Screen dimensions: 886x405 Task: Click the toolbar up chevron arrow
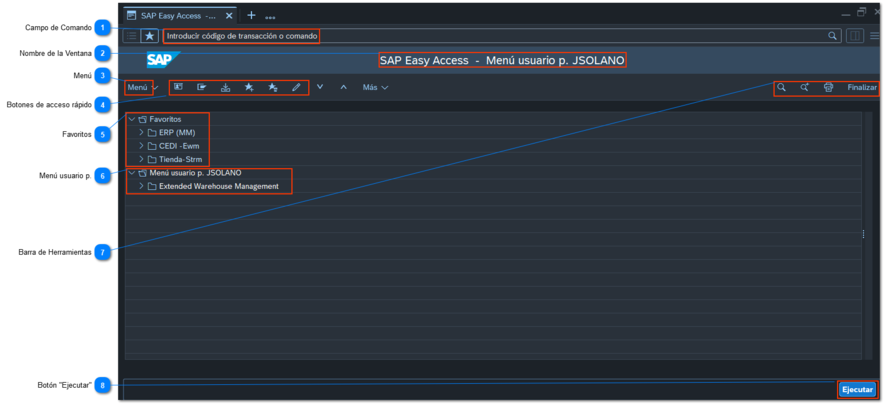[x=343, y=87]
